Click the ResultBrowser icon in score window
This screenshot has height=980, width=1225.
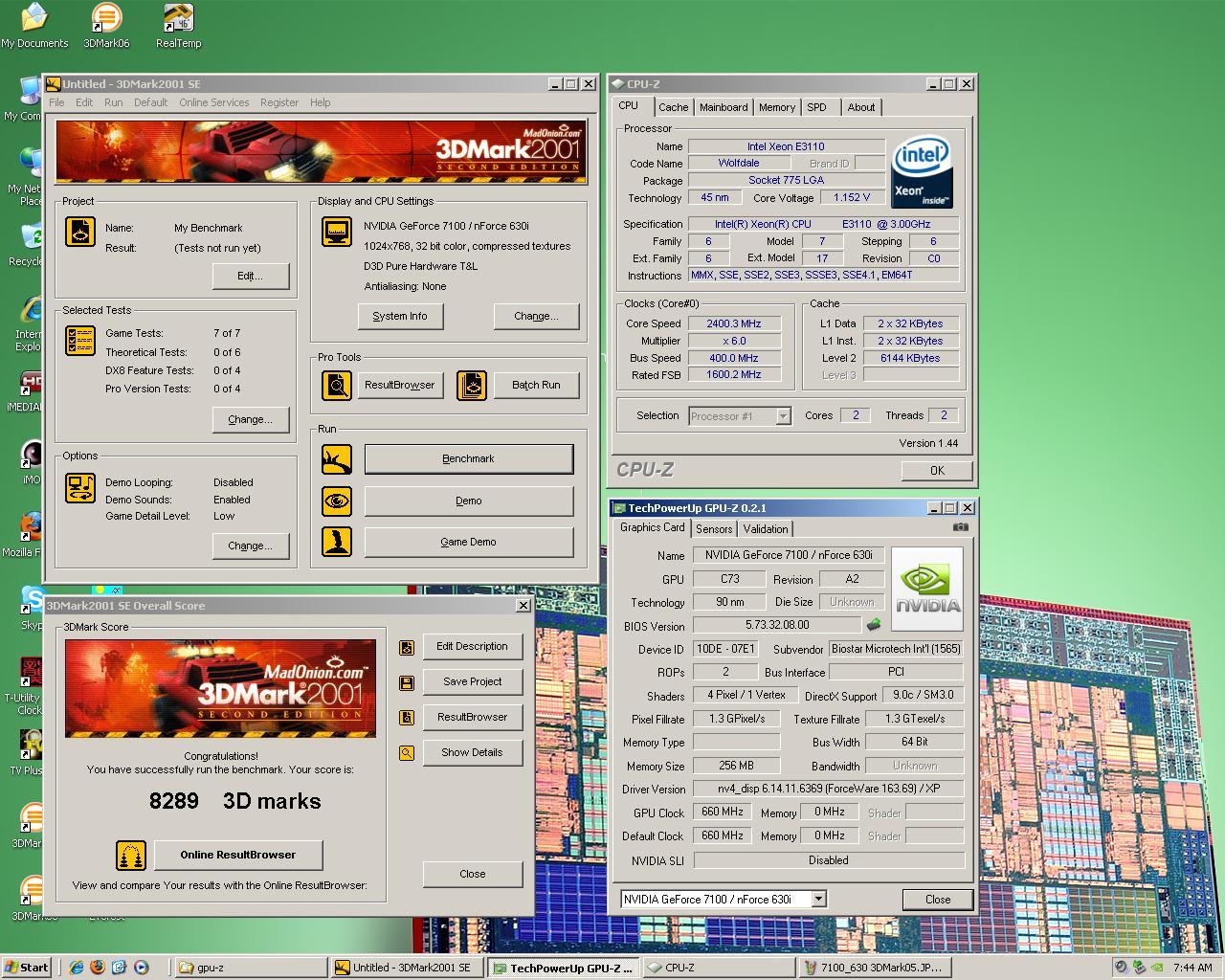(407, 718)
